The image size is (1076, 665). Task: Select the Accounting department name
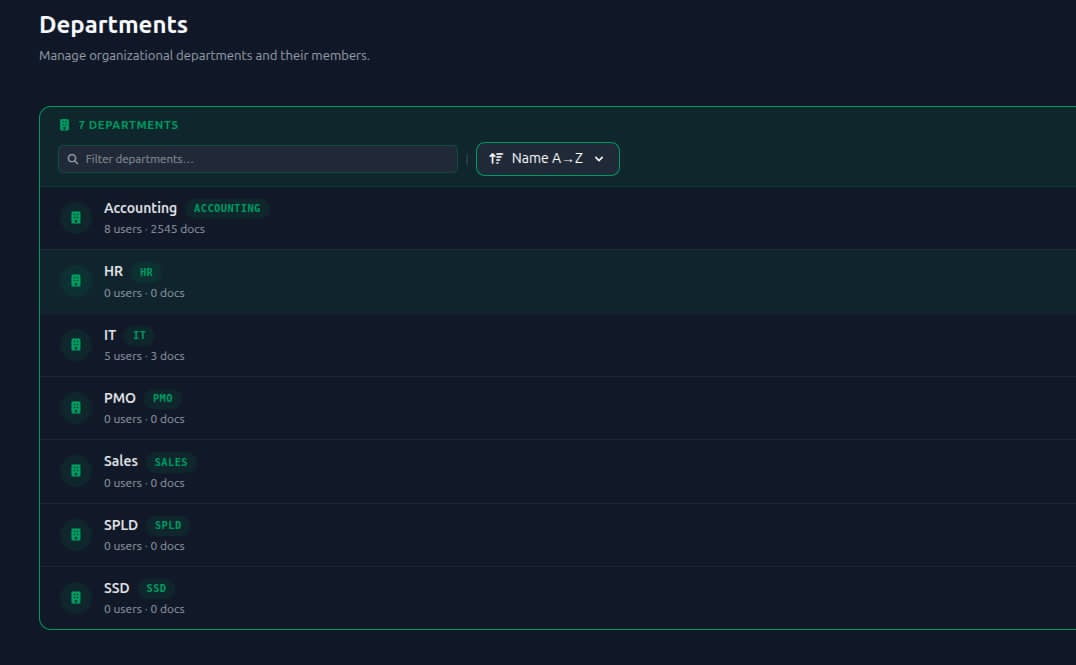tap(140, 208)
